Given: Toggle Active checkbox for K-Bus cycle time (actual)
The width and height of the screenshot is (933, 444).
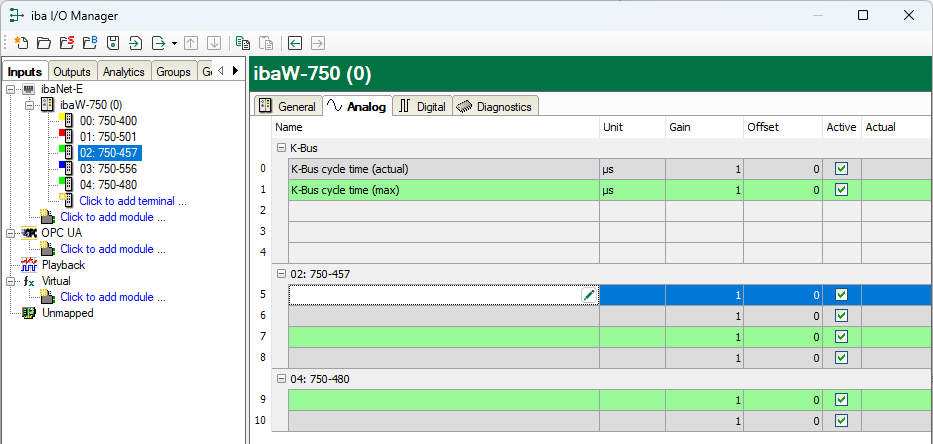Looking at the screenshot, I should [841, 169].
